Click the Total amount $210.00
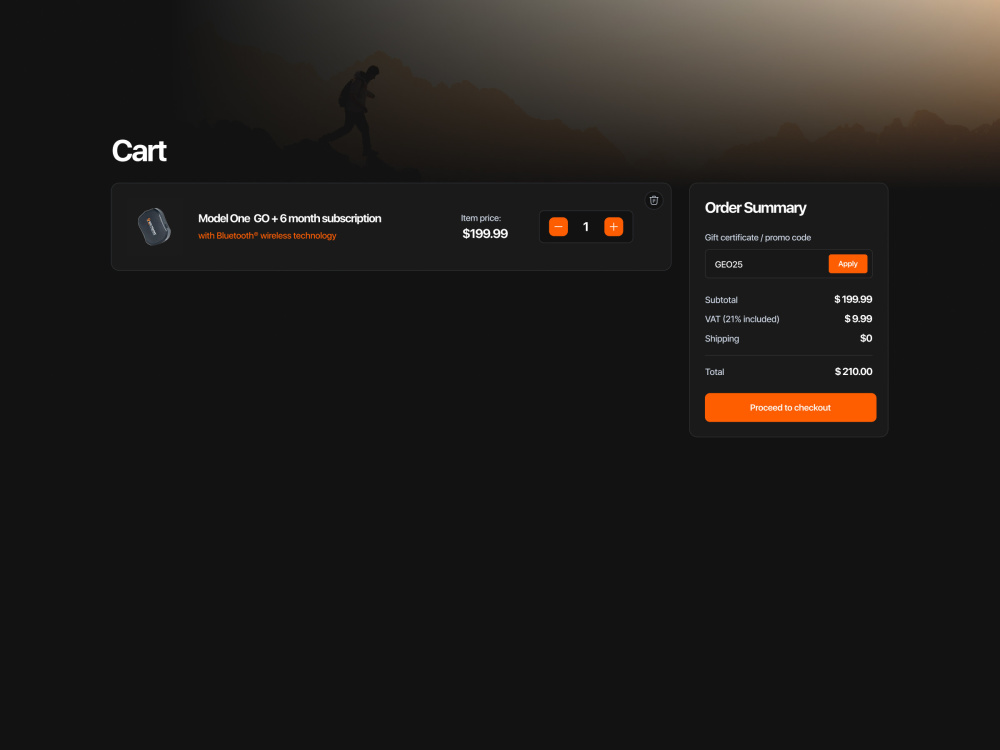This screenshot has height=750, width=1000. point(853,371)
